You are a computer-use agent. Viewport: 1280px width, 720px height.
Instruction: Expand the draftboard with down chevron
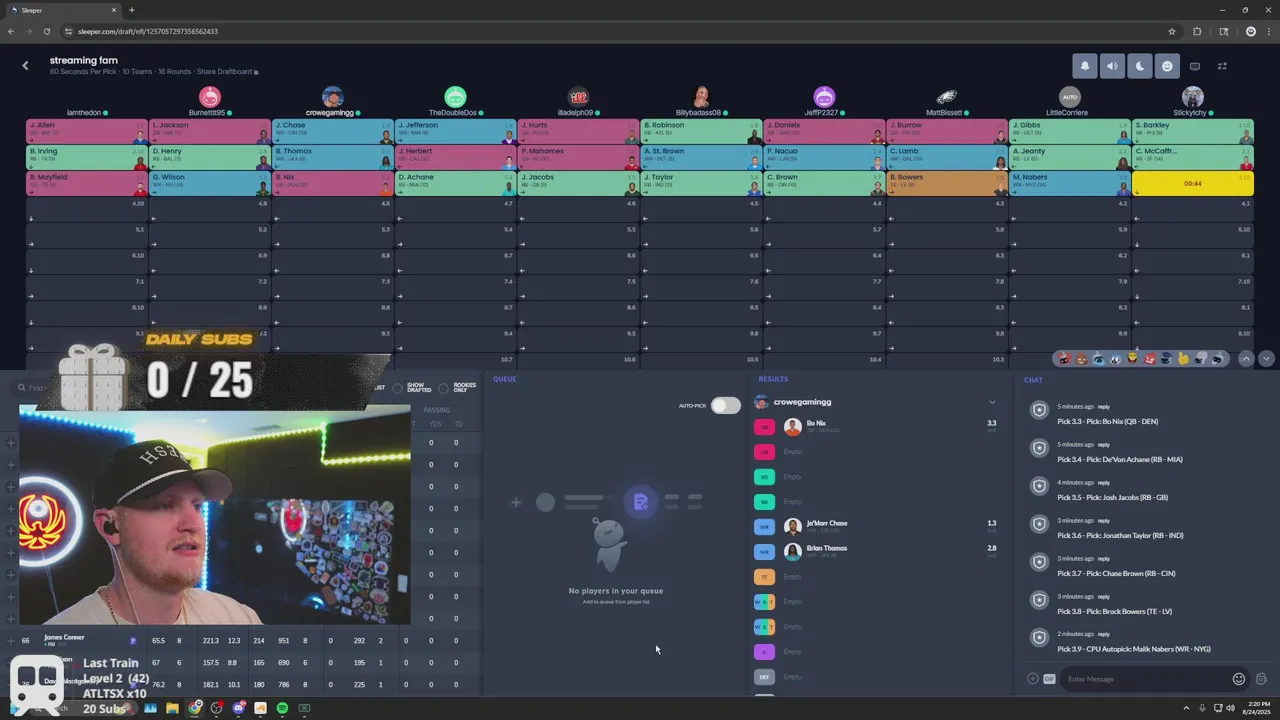pos(1266,358)
